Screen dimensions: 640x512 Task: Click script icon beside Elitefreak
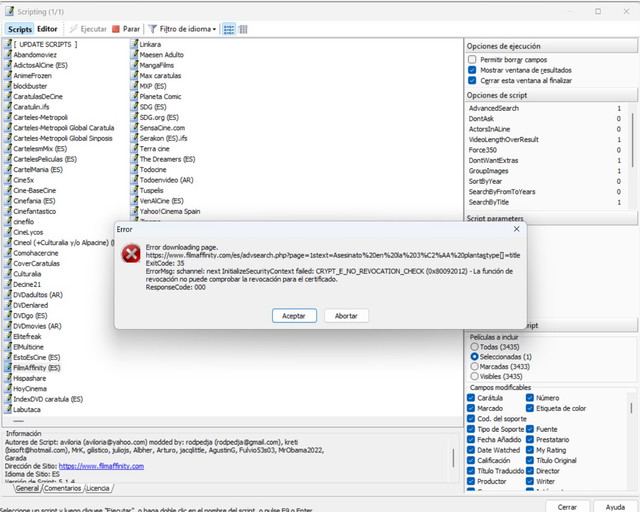pyautogui.click(x=8, y=336)
